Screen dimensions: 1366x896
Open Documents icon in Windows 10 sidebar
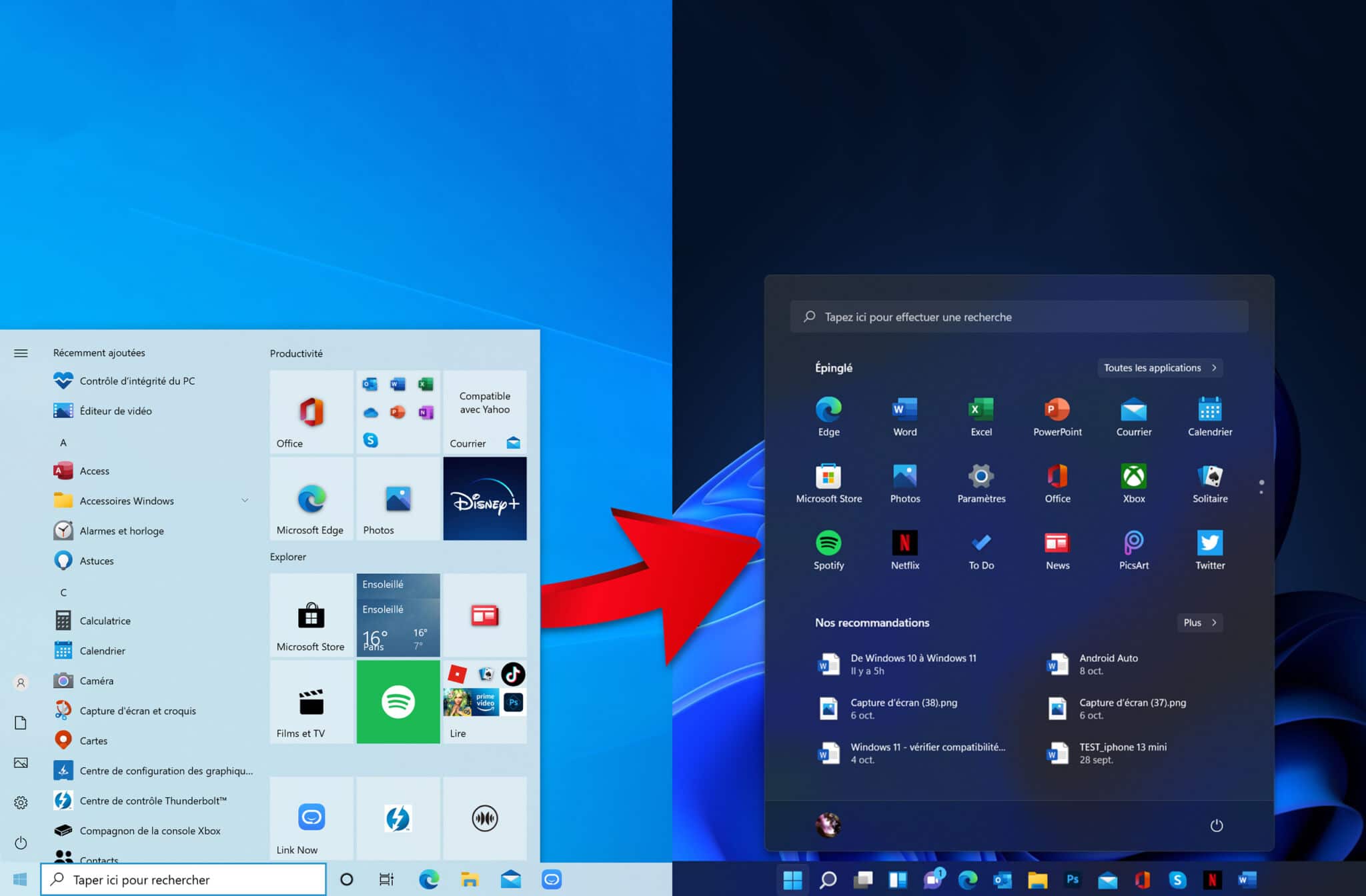coord(21,723)
